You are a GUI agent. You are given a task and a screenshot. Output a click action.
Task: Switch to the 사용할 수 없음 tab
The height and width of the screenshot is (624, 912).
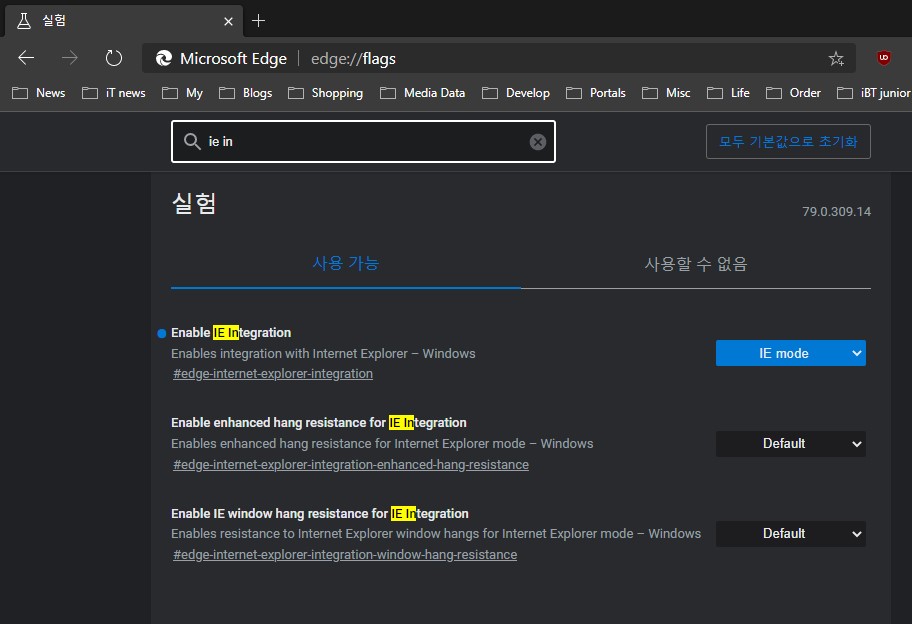(696, 264)
